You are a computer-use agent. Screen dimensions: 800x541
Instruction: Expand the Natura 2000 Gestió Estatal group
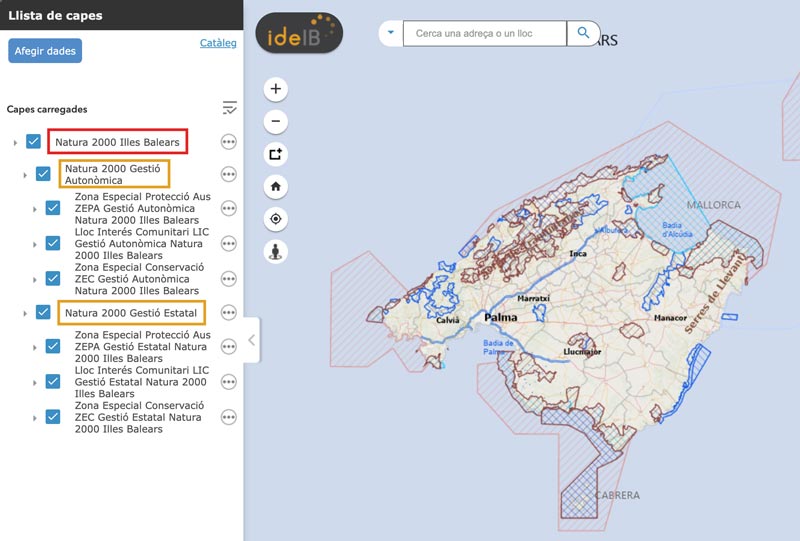pyautogui.click(x=25, y=313)
